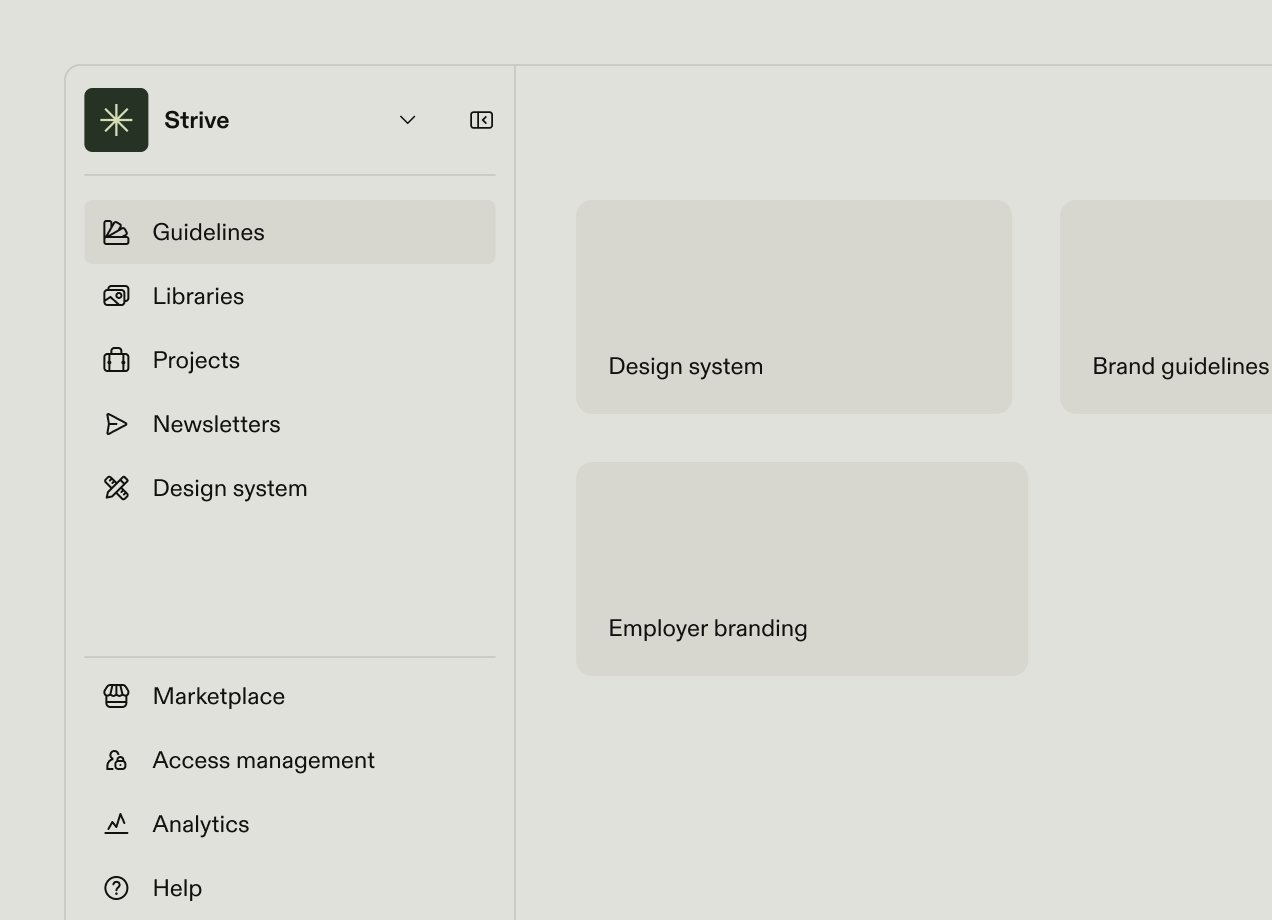Viewport: 1272px width, 920px height.
Task: Click the Strive asterisk logo icon
Action: [x=116, y=120]
